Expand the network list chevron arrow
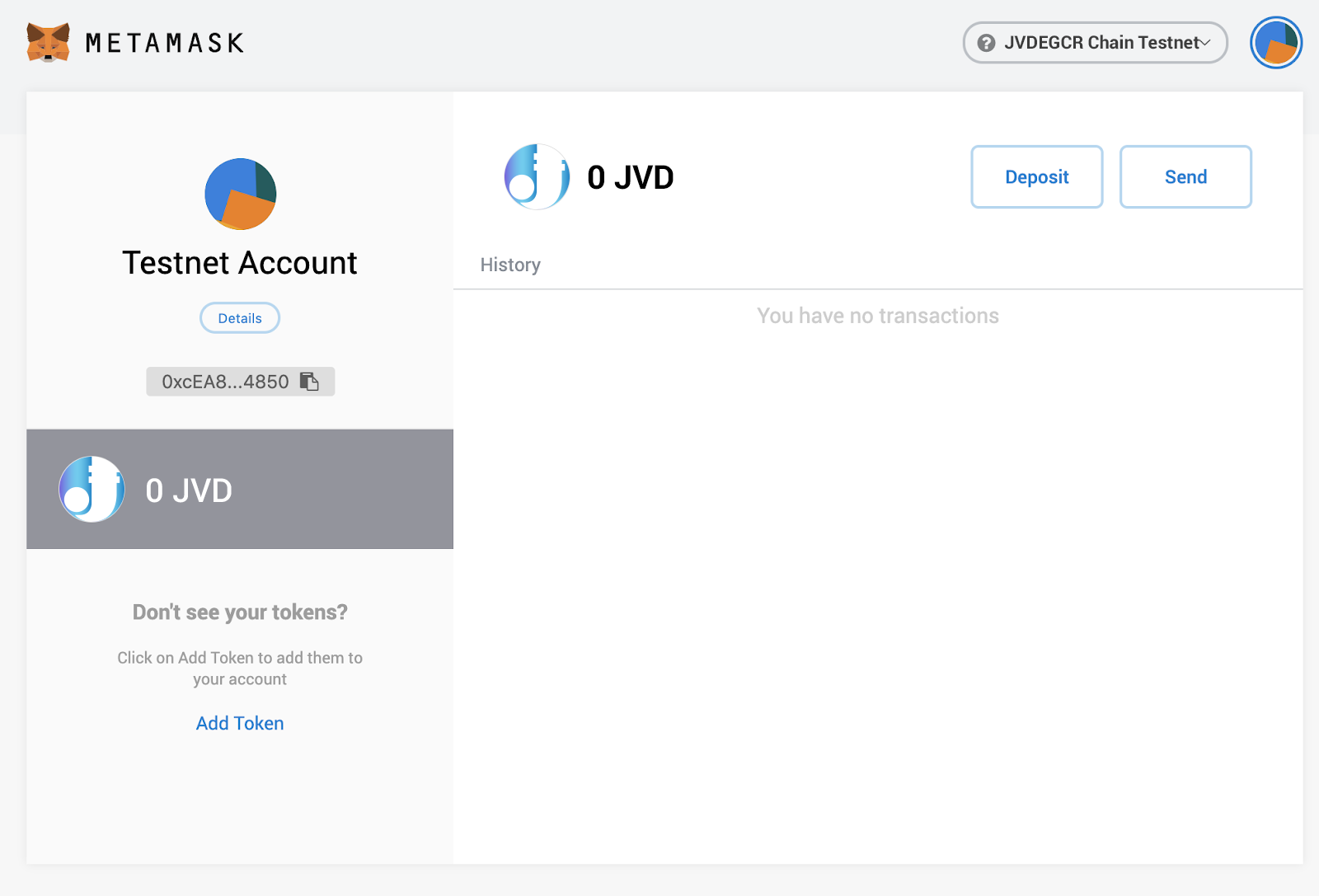 coord(1205,43)
